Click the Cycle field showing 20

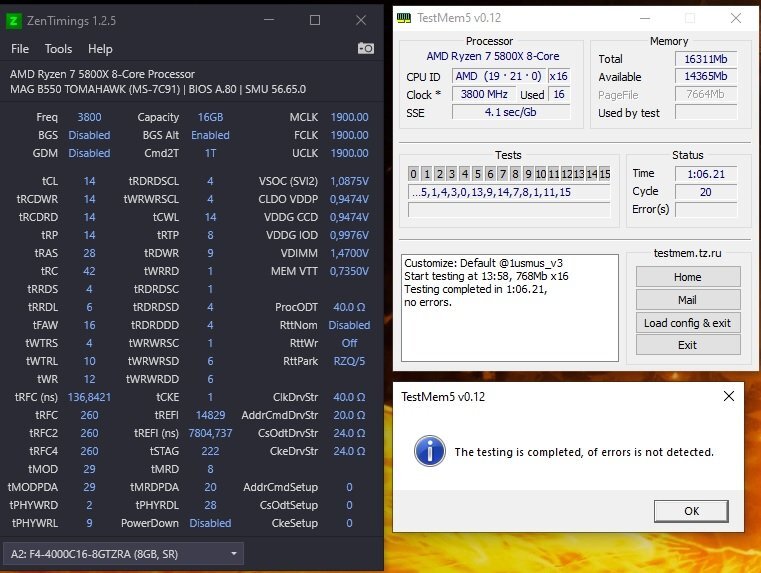(706, 192)
